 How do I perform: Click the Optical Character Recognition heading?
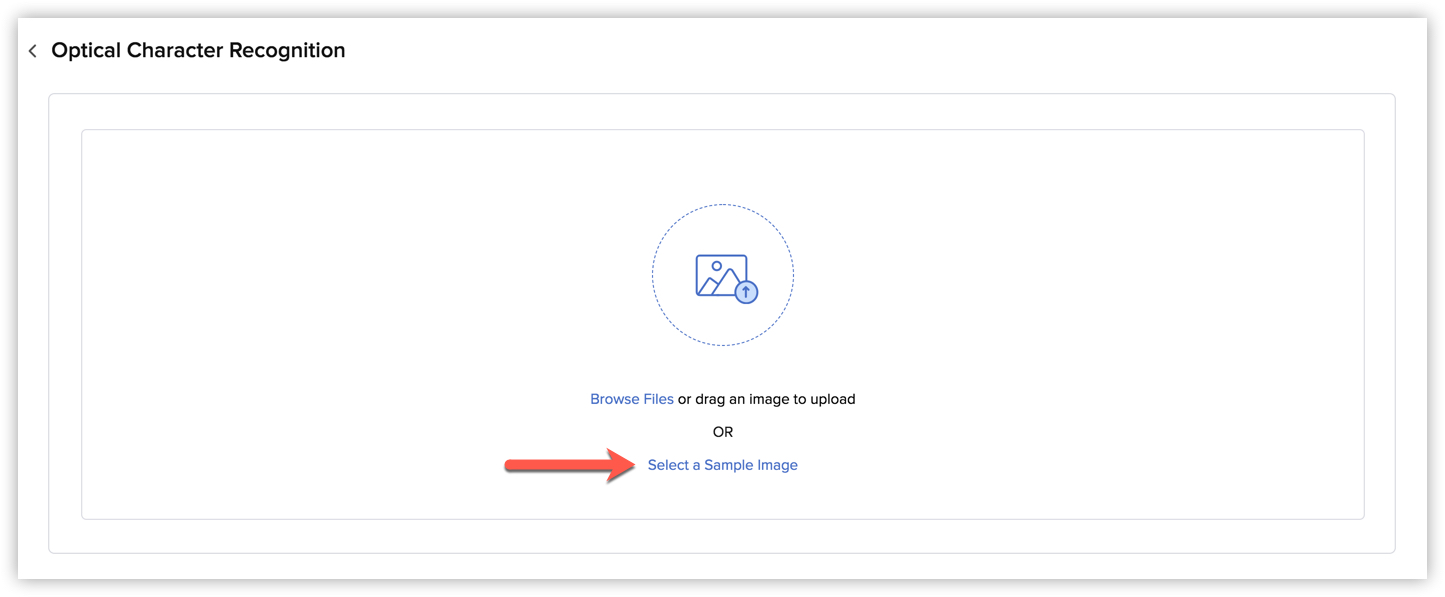pos(198,51)
